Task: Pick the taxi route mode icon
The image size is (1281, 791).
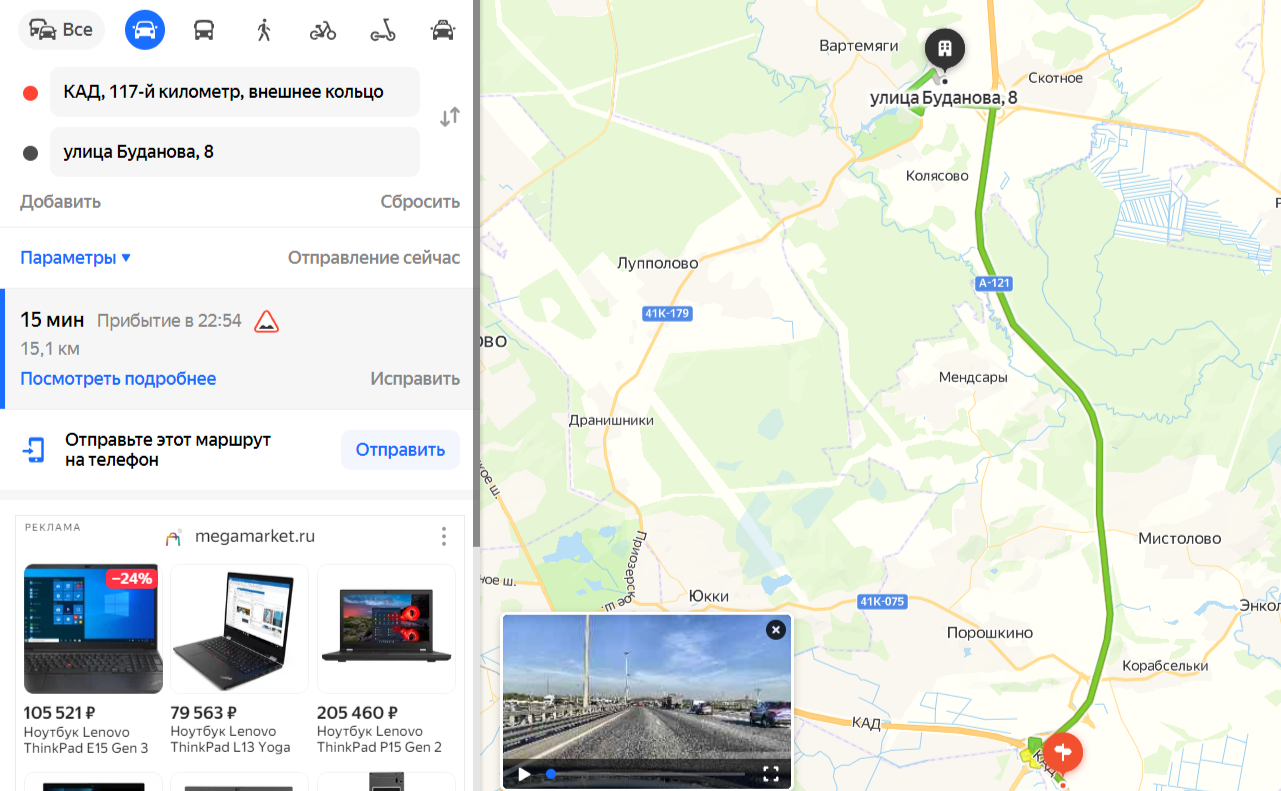Action: (x=442, y=30)
